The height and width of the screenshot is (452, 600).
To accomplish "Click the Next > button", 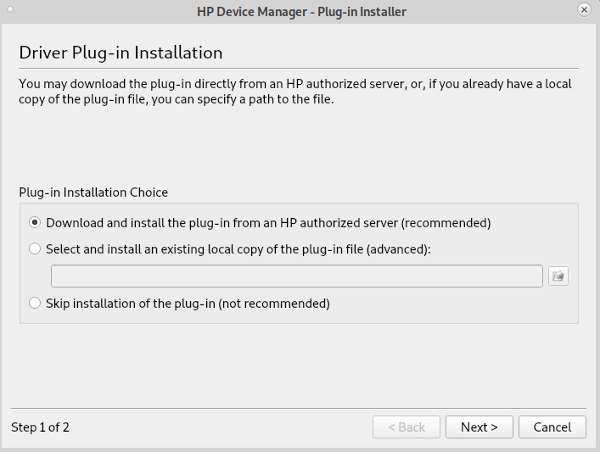I will point(479,427).
